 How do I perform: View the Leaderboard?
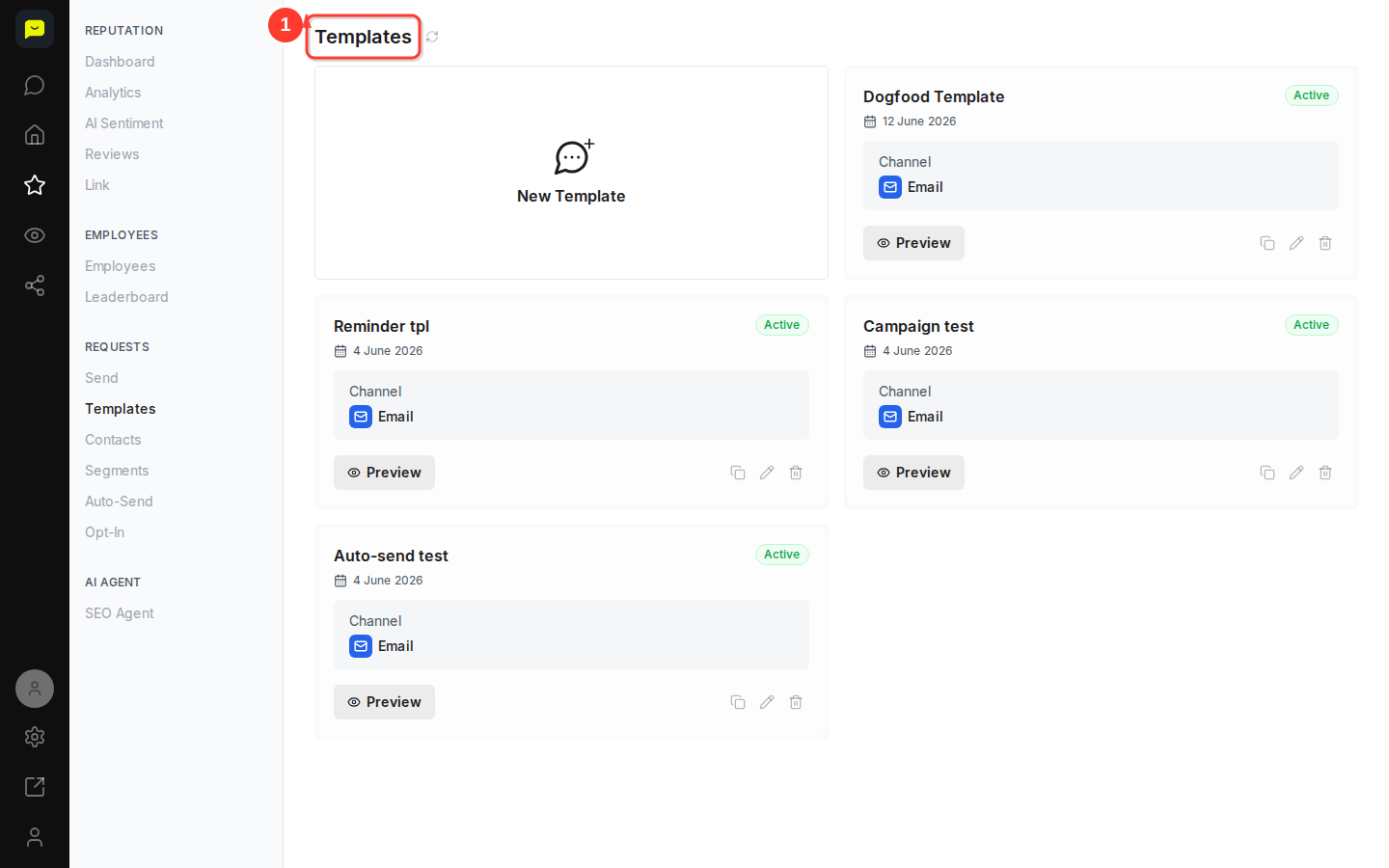pos(126,297)
